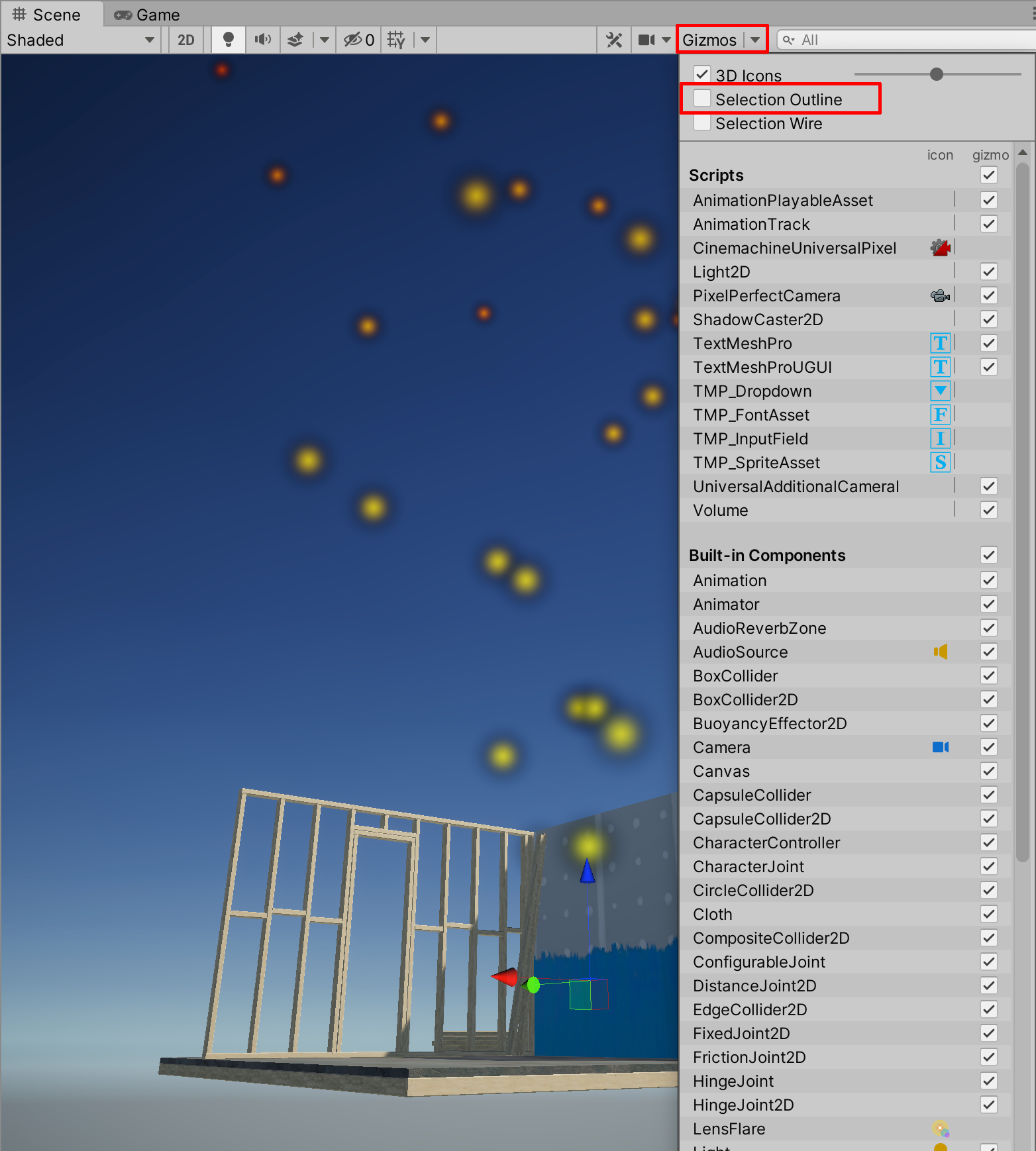
Task: Toggle the Volume gizmo checkbox
Action: click(989, 510)
